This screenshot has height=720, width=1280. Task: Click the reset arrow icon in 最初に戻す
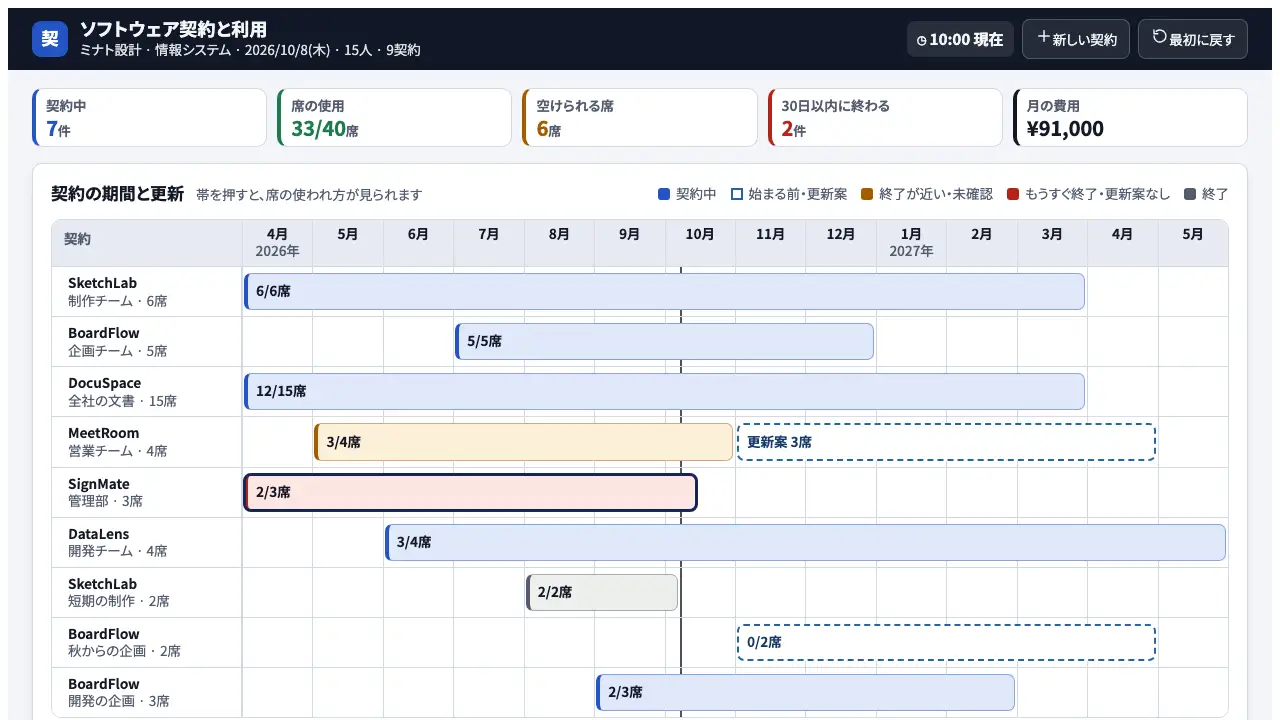(1159, 37)
